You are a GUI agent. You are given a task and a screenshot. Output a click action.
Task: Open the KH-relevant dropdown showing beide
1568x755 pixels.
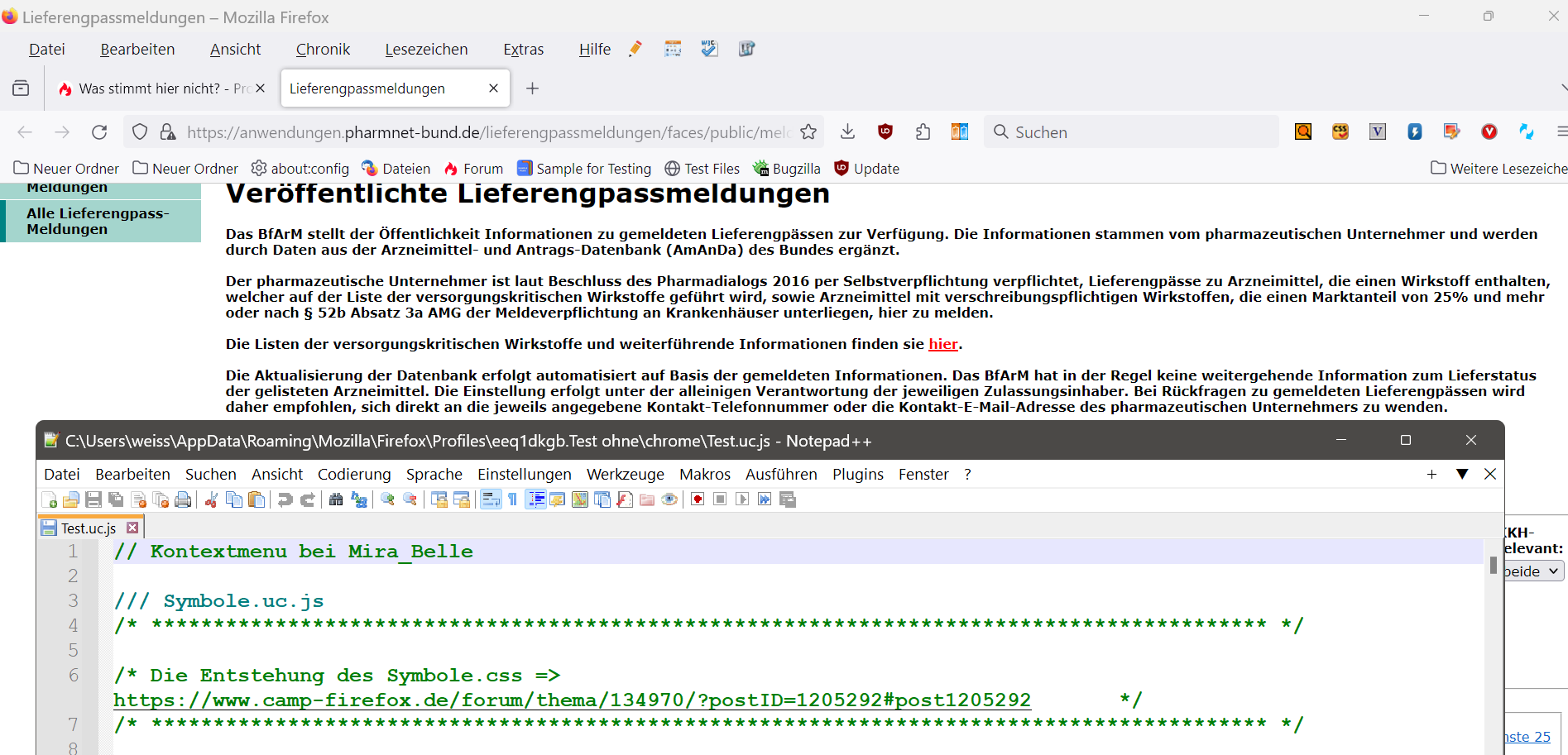click(1533, 571)
